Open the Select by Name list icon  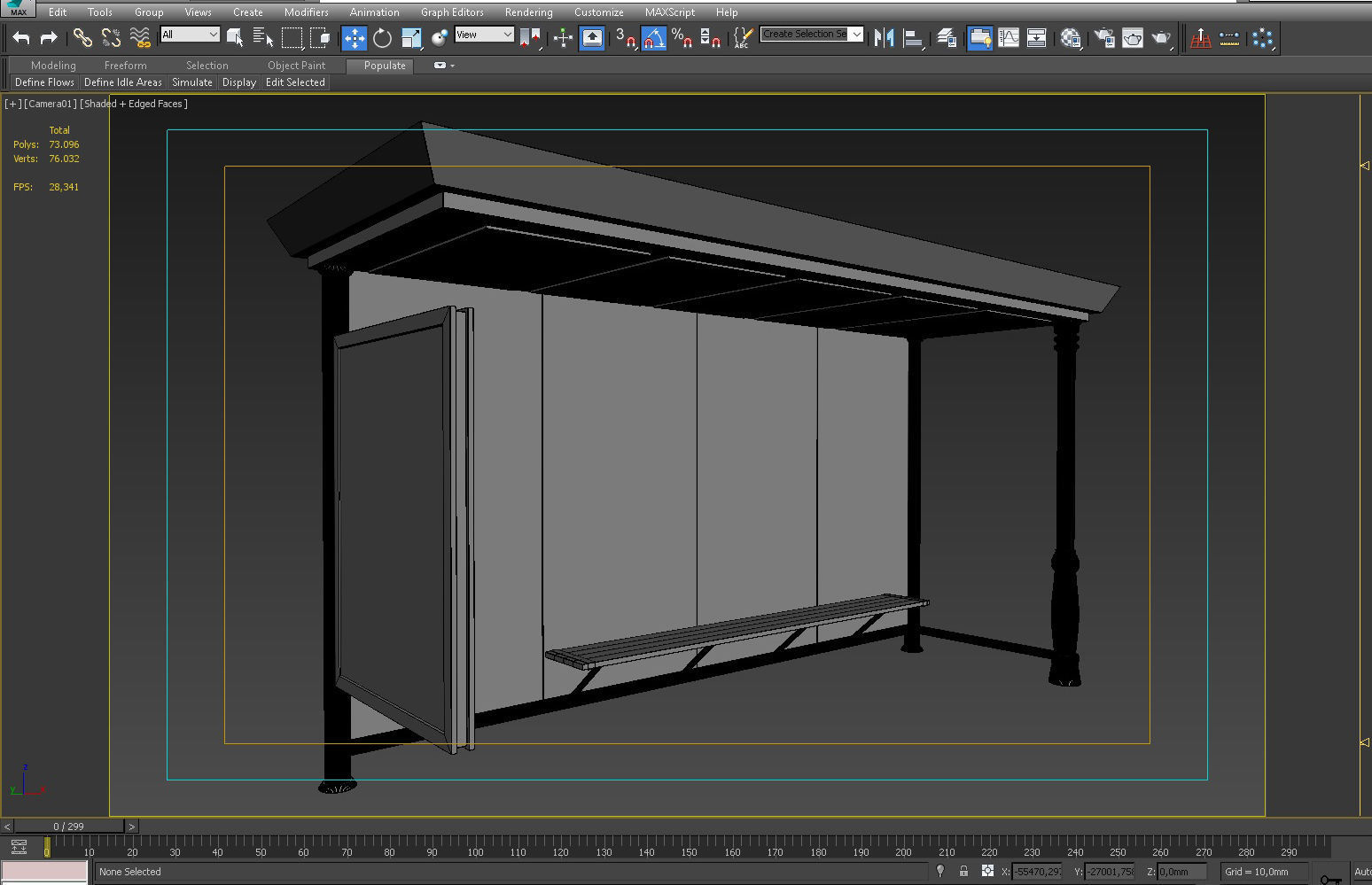tap(263, 37)
